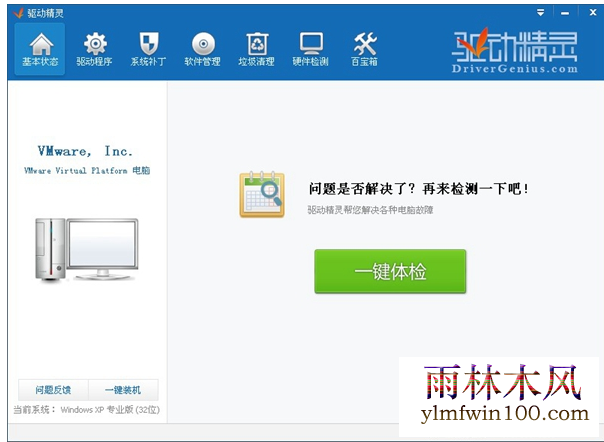
Task: Open the title bar dropdown menu arrow
Action: pyautogui.click(x=541, y=13)
